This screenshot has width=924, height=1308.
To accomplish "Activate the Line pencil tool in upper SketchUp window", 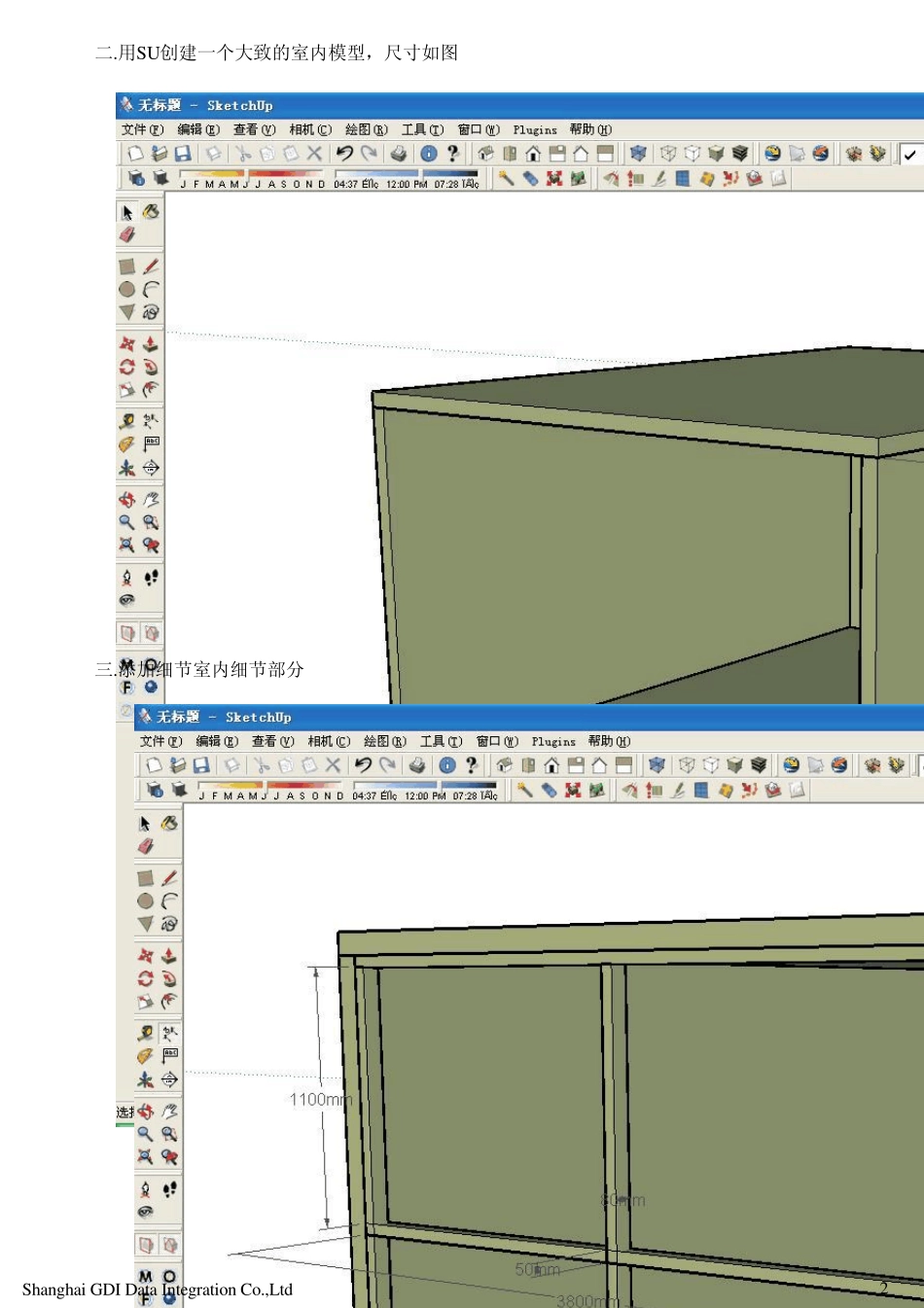I will [x=151, y=266].
